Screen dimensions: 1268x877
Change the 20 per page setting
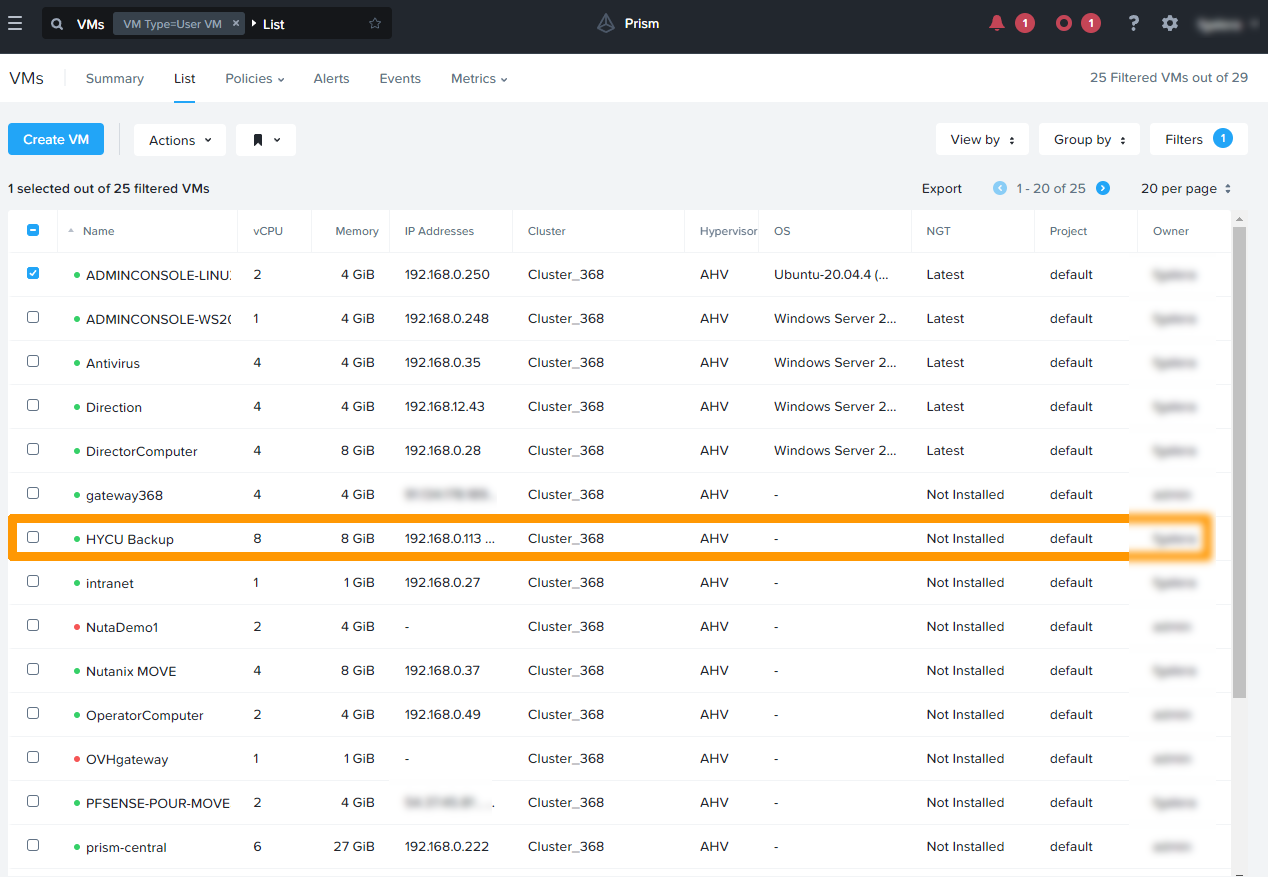click(x=1185, y=188)
